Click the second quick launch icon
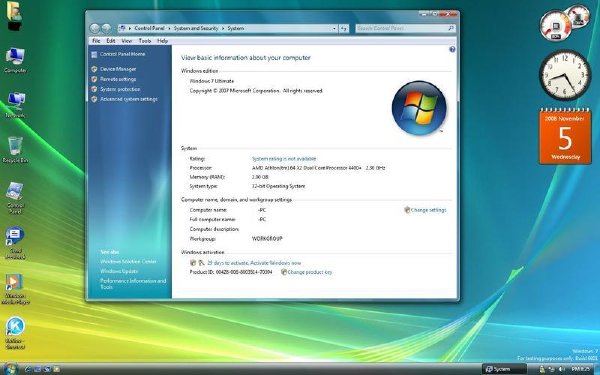 coord(38,369)
